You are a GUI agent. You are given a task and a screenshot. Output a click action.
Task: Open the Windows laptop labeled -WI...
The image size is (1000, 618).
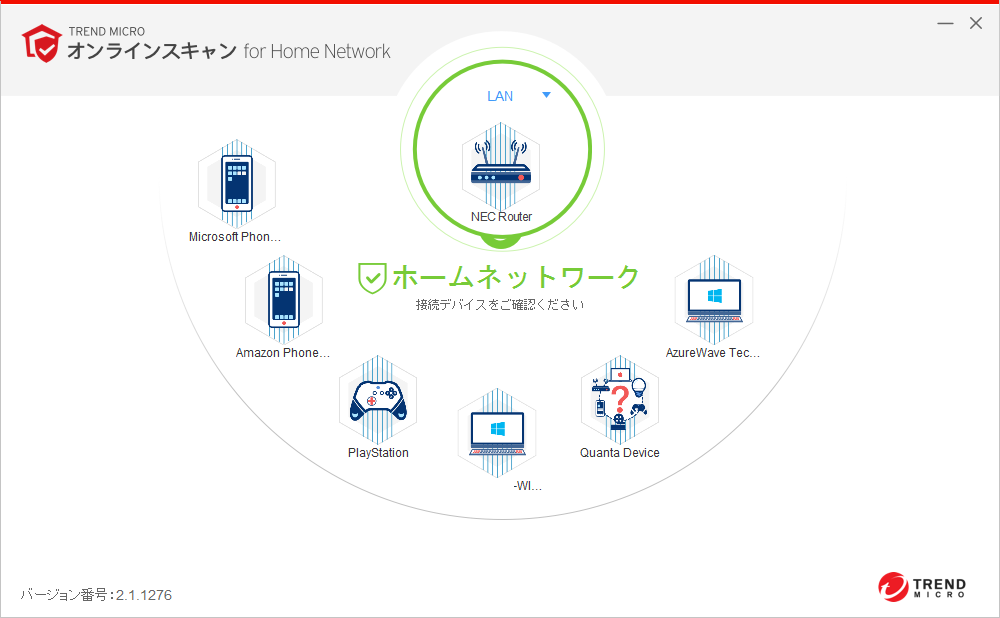pyautogui.click(x=497, y=433)
